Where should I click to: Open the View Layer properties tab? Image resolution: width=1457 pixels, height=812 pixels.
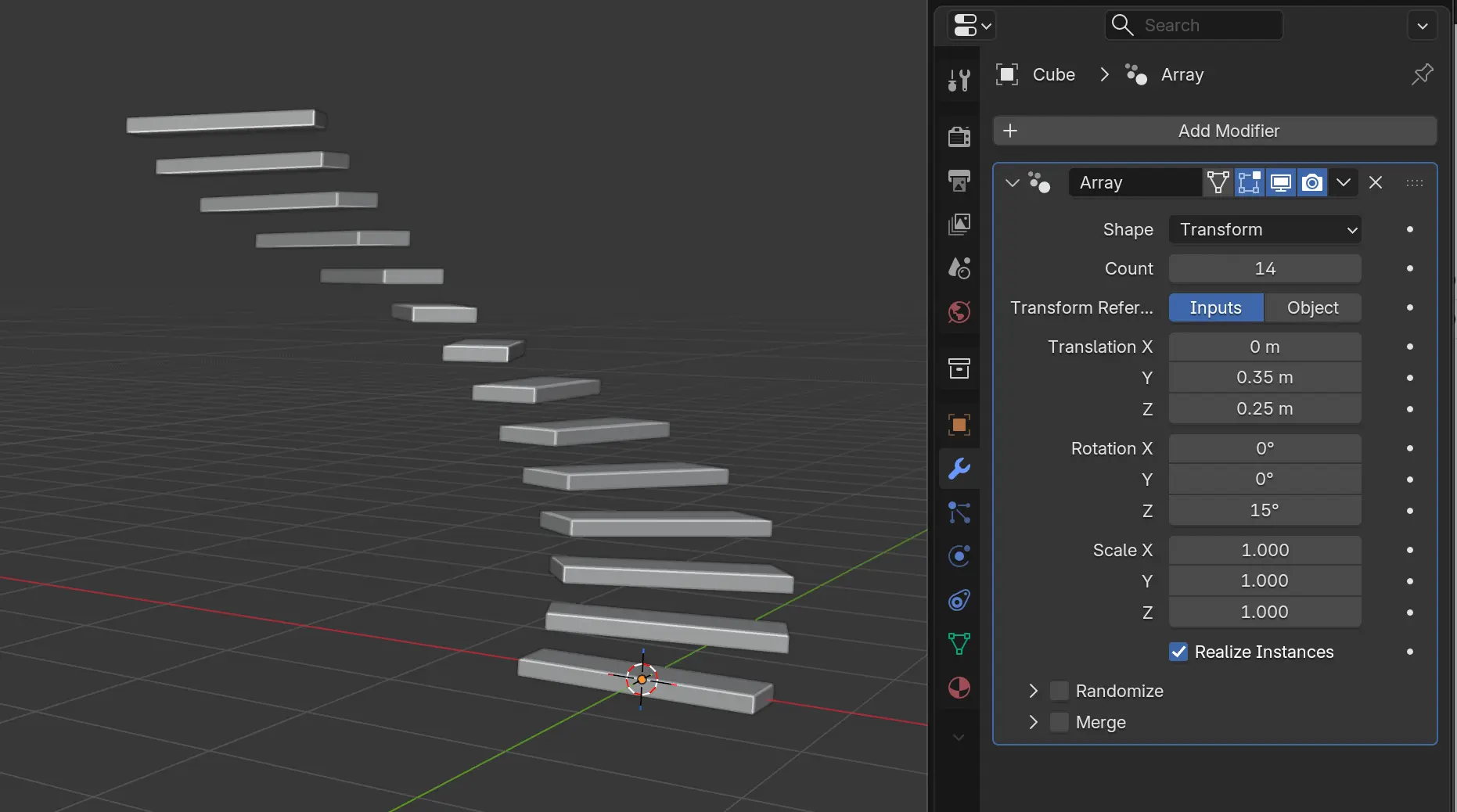pyautogui.click(x=959, y=225)
